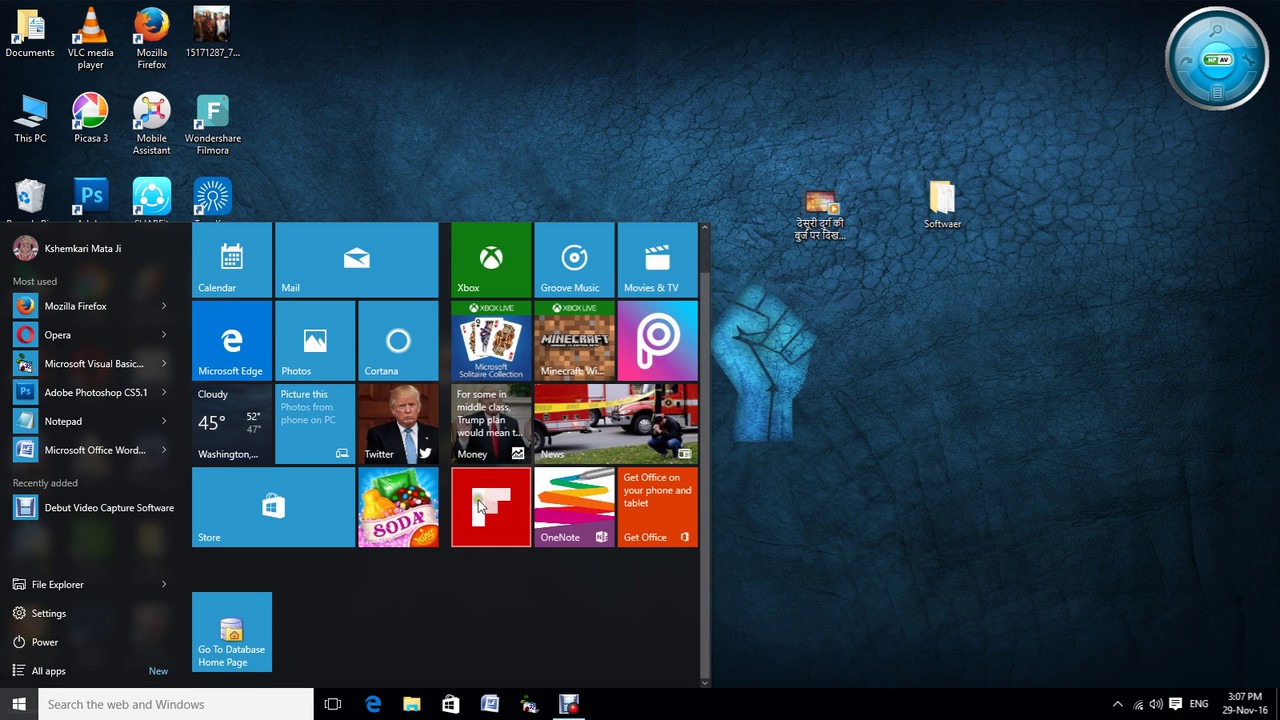Viewport: 1280px width, 720px height.
Task: Open File Explorer from the taskbar
Action: click(x=412, y=704)
